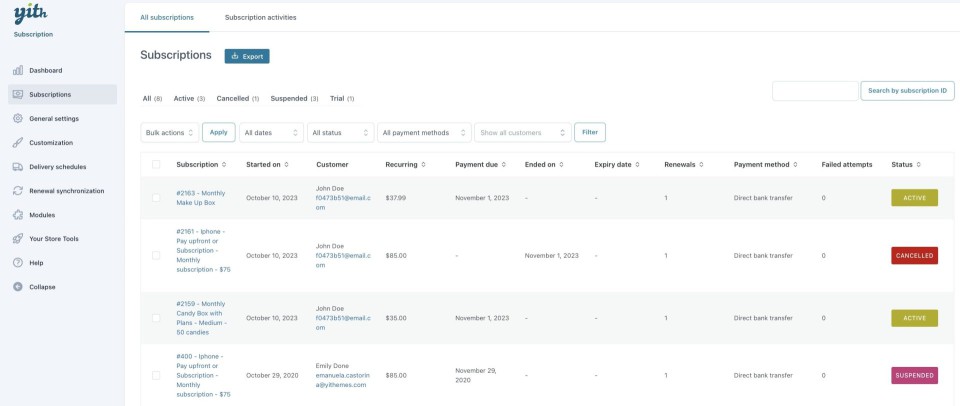The image size is (960, 406).
Task: Click the General settings gear icon
Action: [18, 118]
